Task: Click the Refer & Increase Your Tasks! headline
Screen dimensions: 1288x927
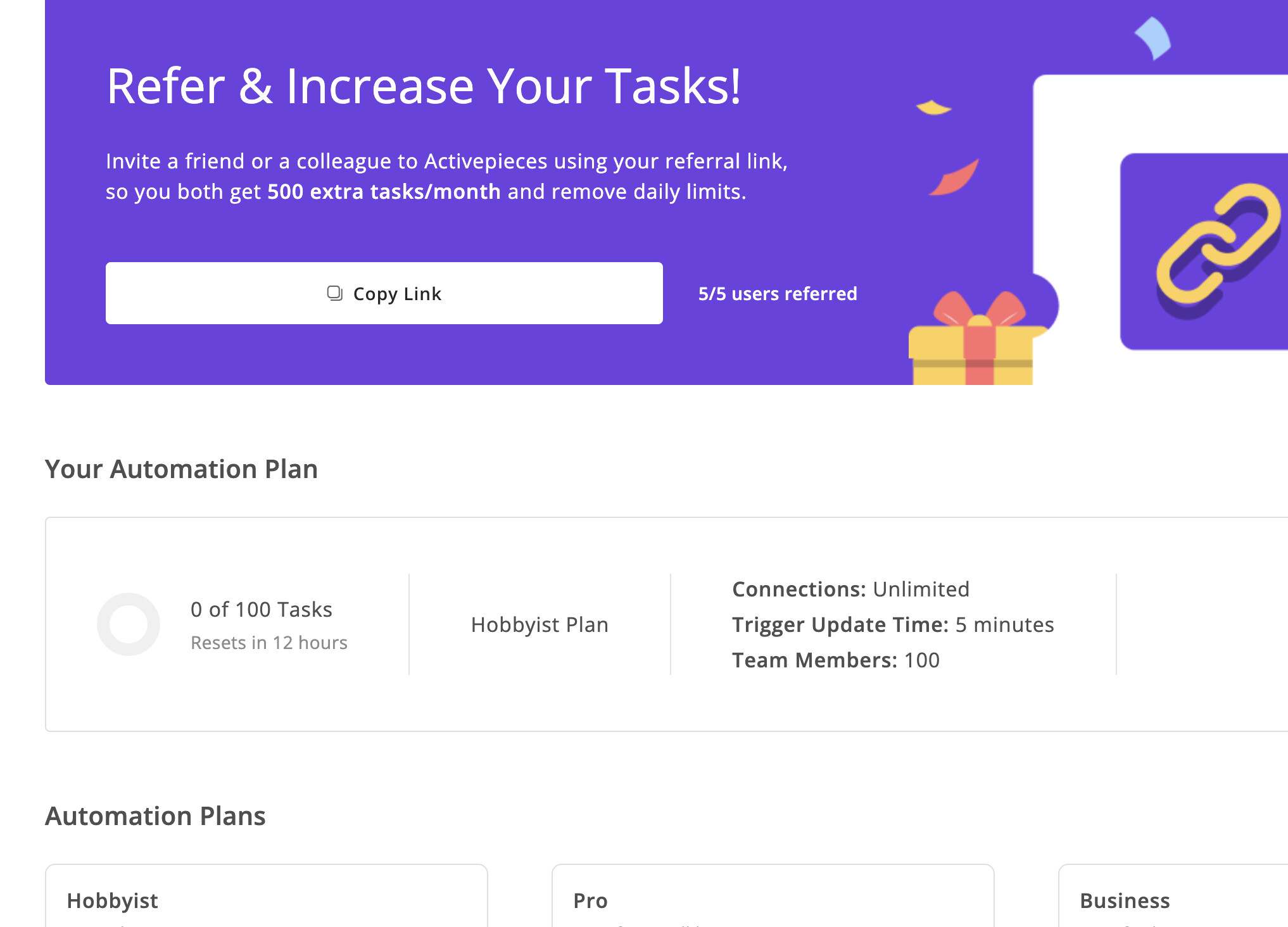Action: (424, 86)
